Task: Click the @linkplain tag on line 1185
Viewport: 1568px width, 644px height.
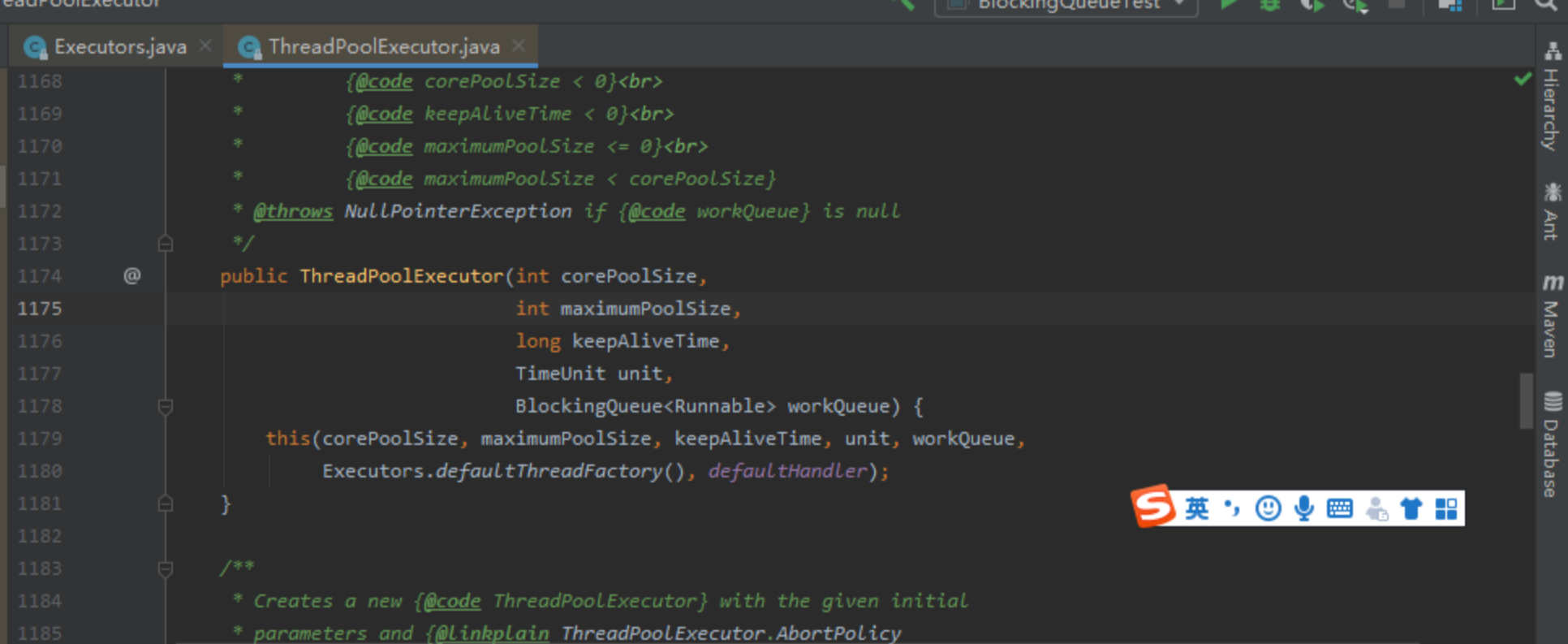Action: click(492, 633)
